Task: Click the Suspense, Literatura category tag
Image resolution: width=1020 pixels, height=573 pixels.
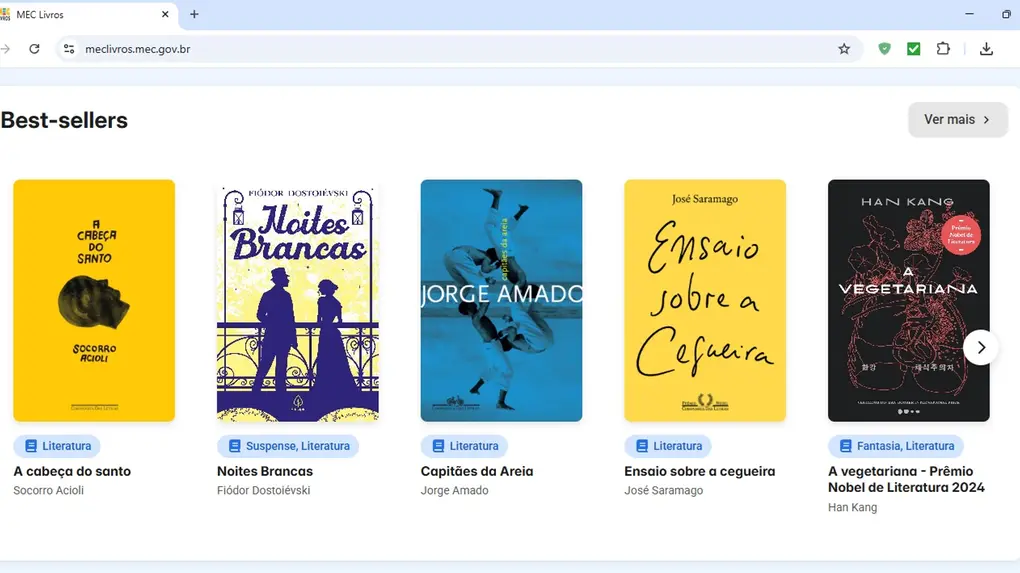Action: pos(288,446)
